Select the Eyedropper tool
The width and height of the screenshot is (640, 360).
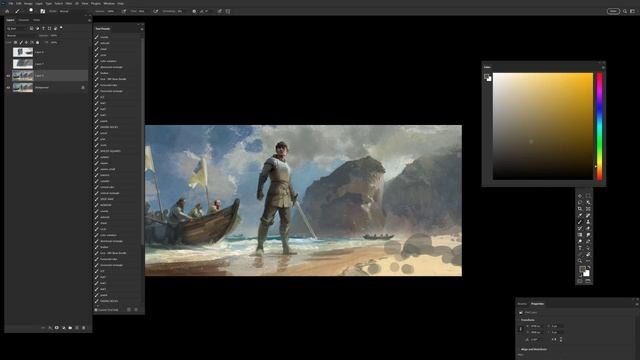(580, 215)
